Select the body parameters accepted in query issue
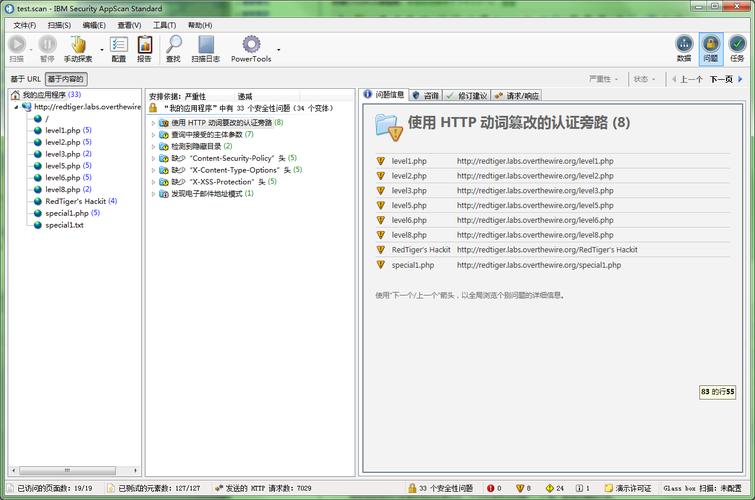The width and height of the screenshot is (755, 500). (x=207, y=134)
